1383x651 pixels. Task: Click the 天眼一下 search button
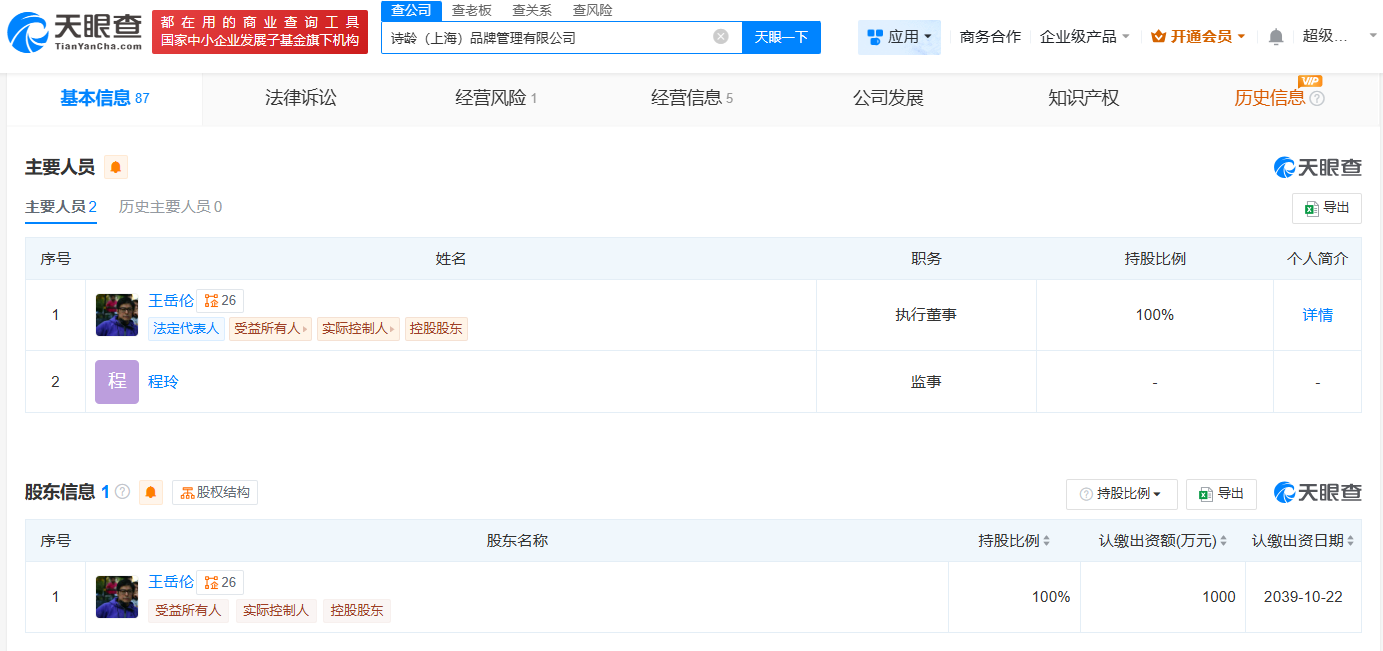[x=781, y=37]
